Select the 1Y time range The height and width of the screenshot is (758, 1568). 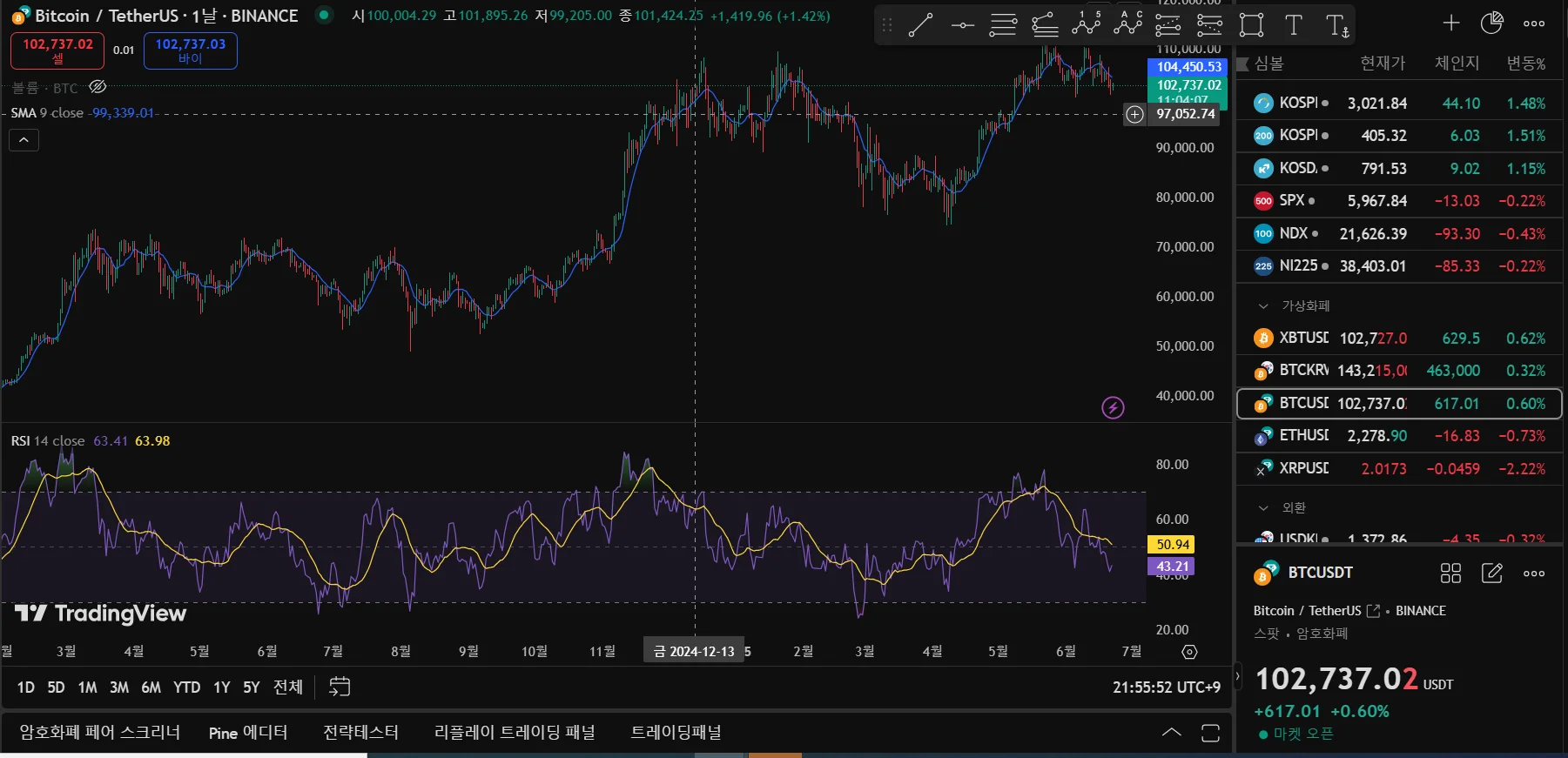coord(222,688)
